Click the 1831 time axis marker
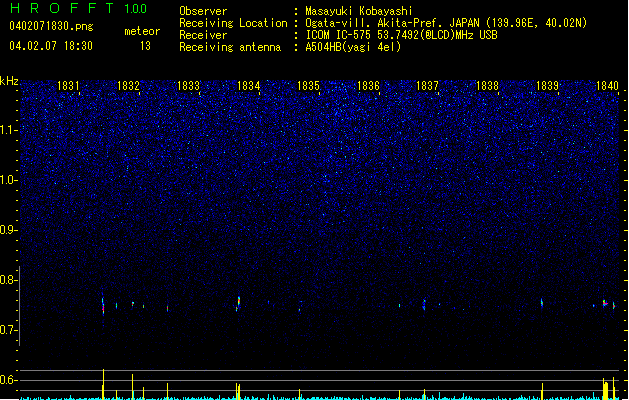The width and height of the screenshot is (629, 400). 68,86
